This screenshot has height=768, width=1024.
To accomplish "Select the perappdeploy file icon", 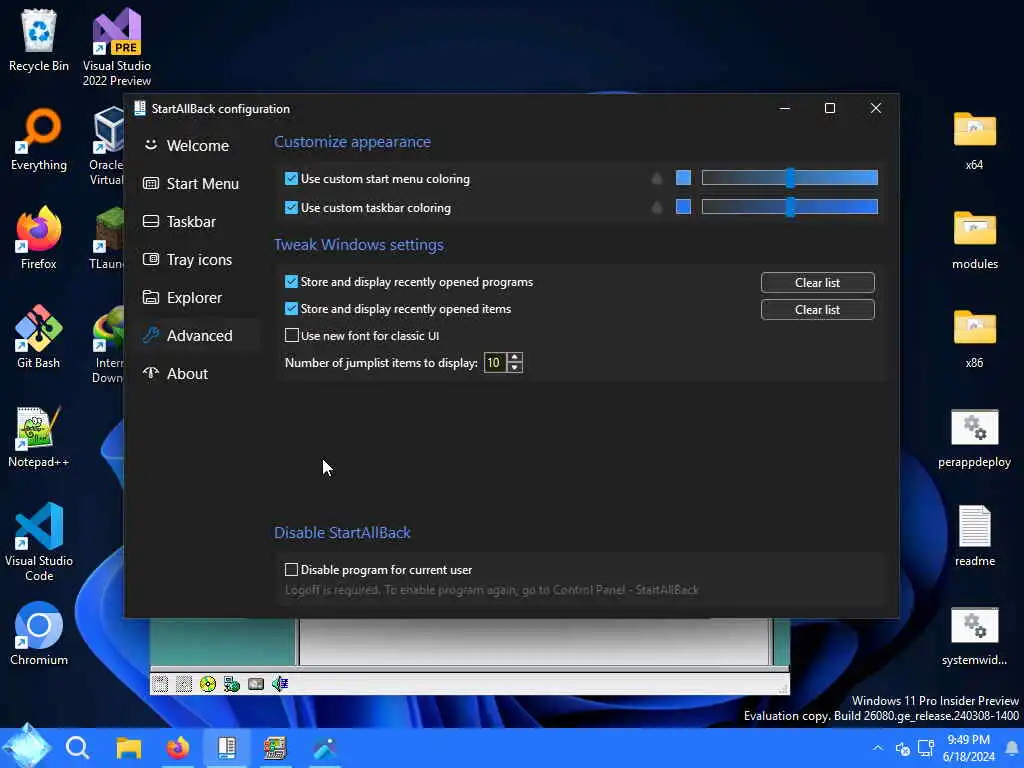I will (x=974, y=436).
